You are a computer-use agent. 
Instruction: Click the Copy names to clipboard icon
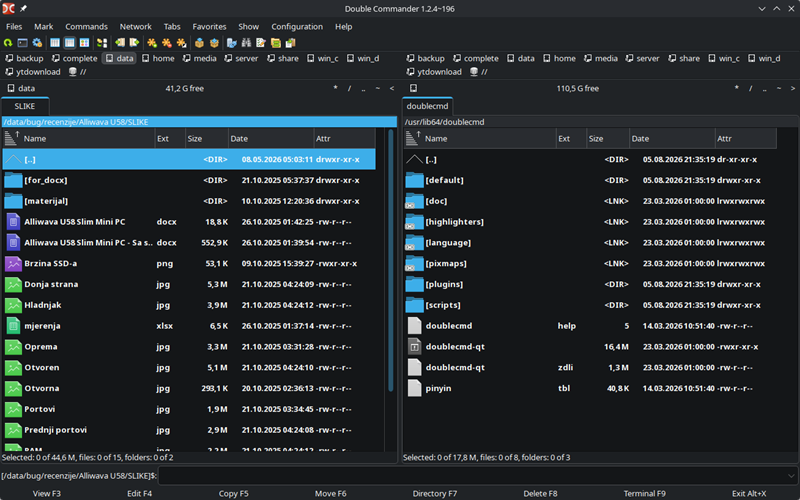[x=291, y=43]
